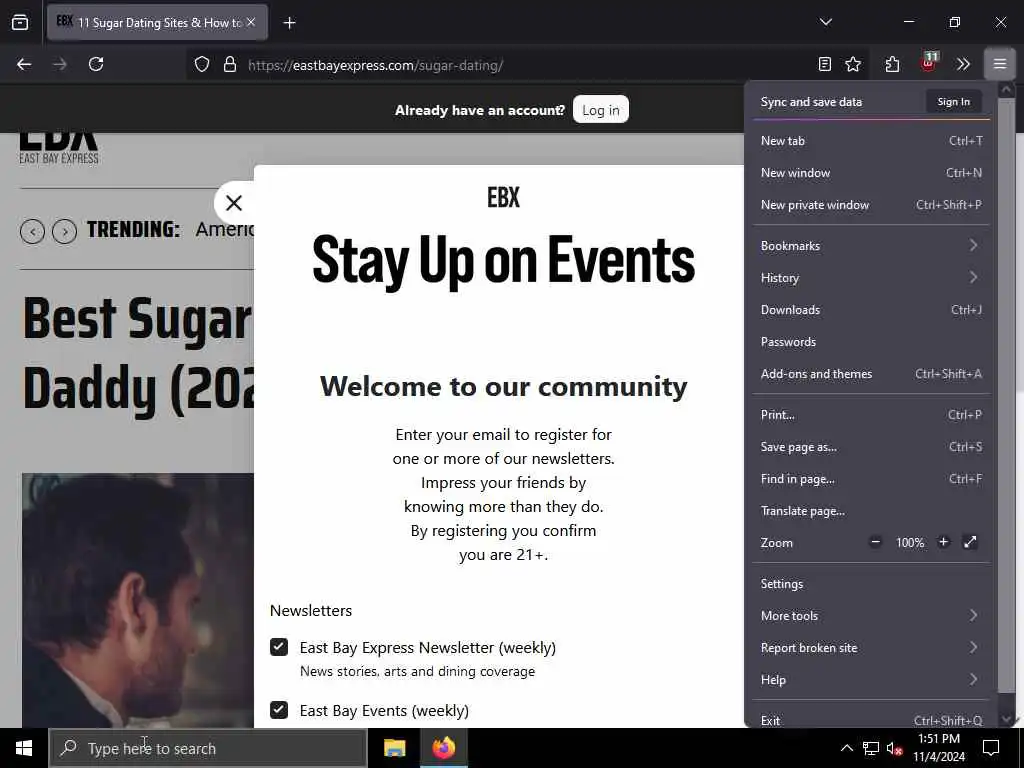Close the Firefox hamburger menu
This screenshot has height=768, width=1024.
pyautogui.click(x=999, y=64)
